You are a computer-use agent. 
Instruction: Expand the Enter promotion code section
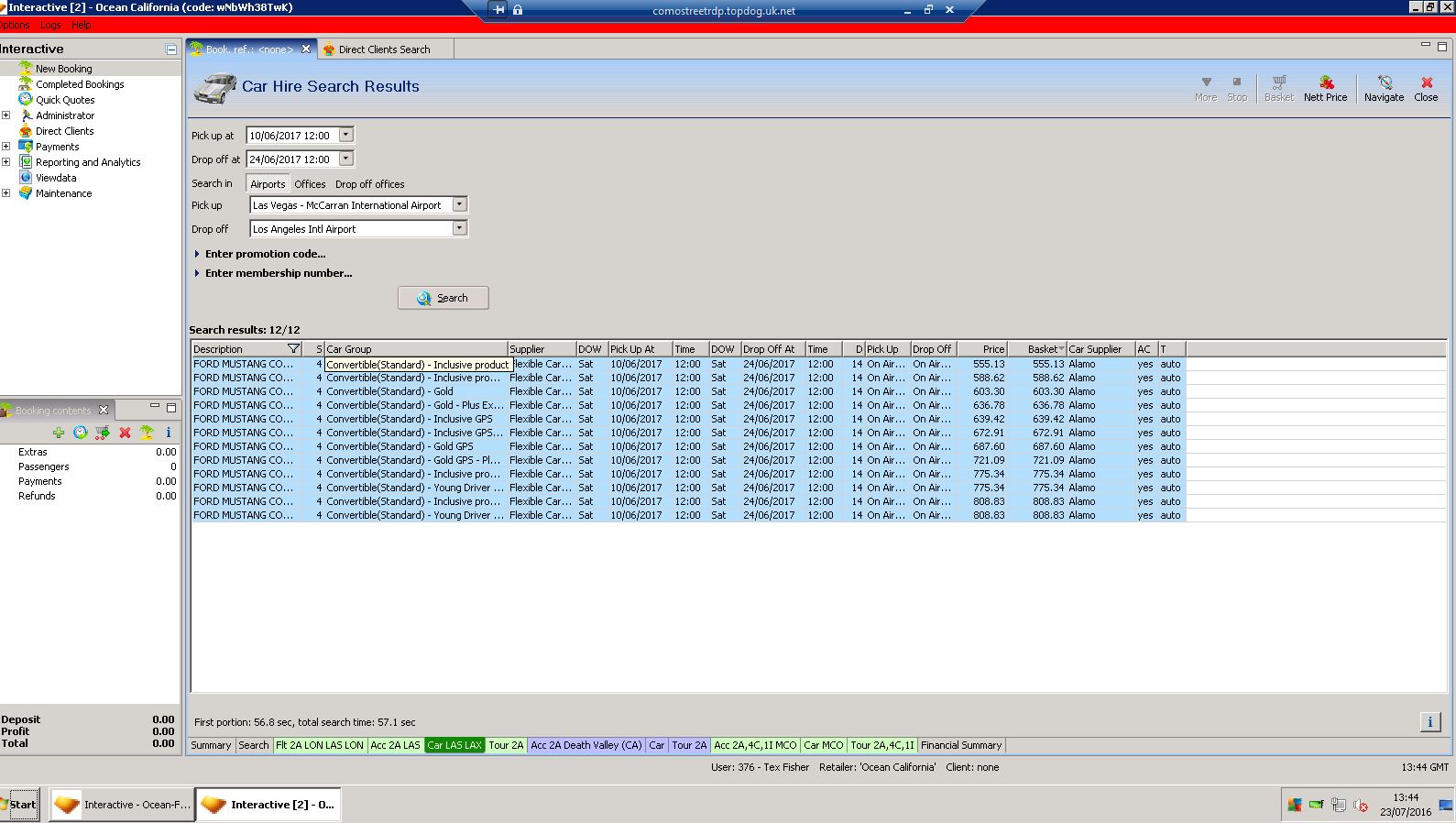[x=265, y=254]
